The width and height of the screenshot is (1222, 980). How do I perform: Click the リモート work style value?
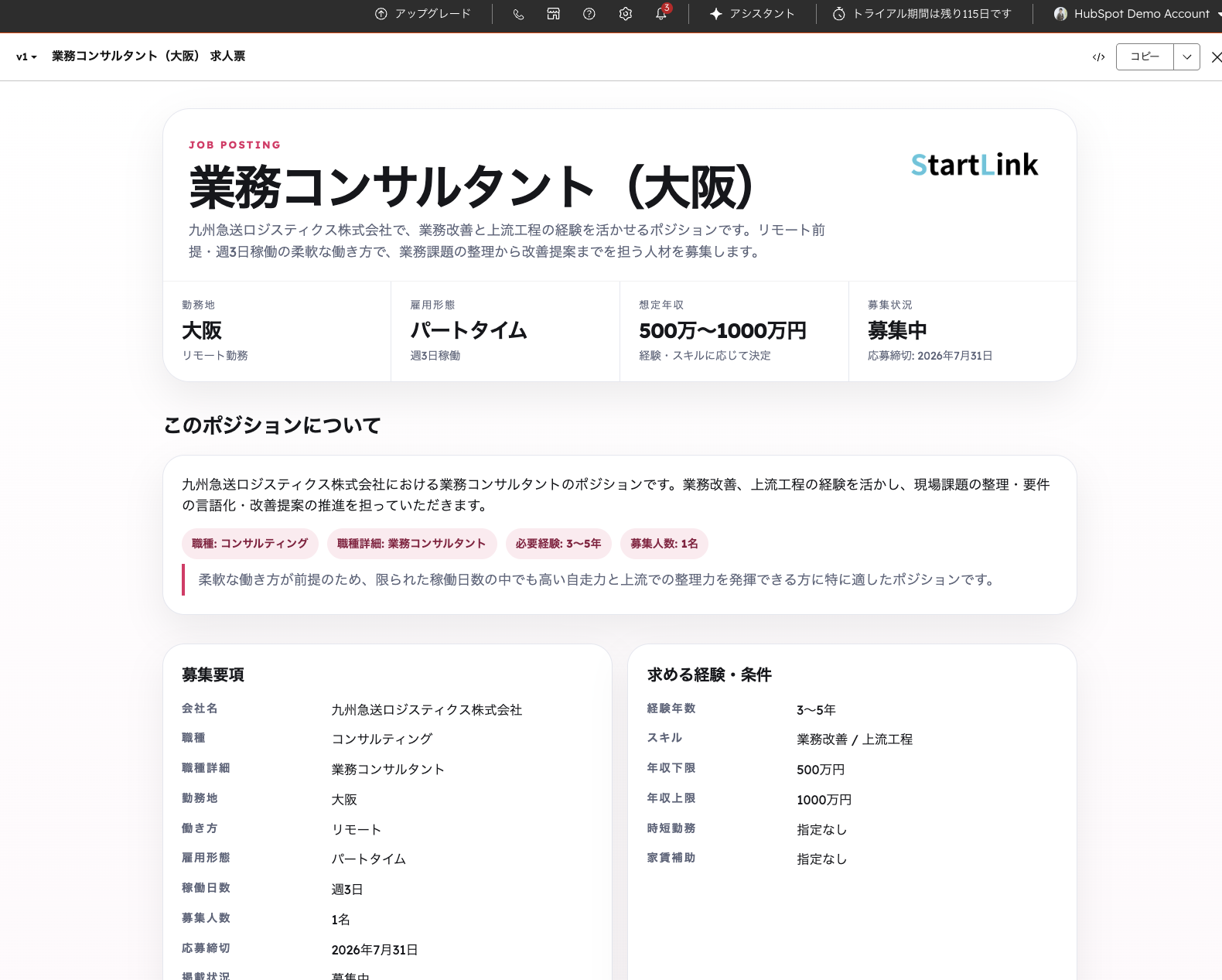coord(357,830)
